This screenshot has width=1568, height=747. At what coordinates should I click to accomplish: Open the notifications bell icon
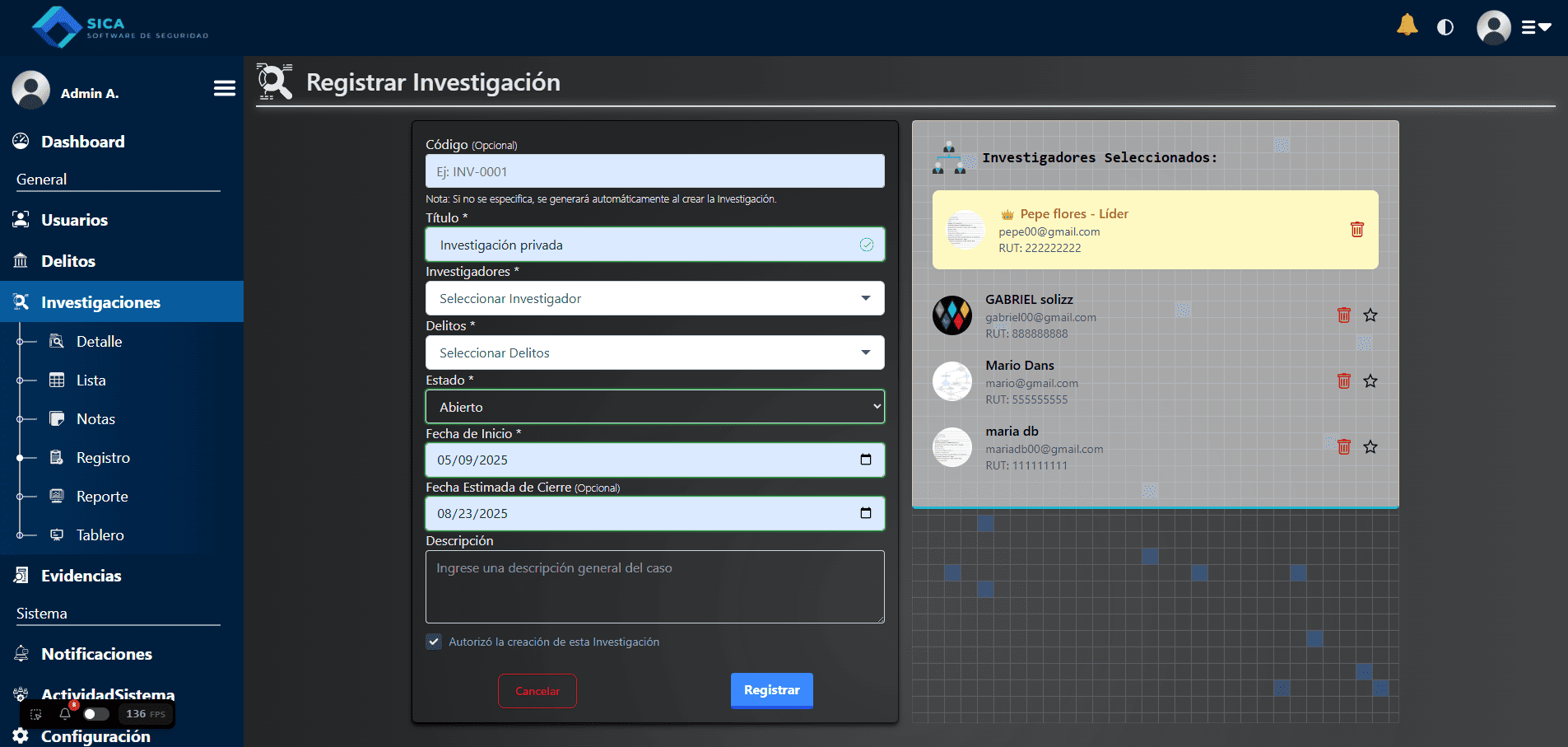(x=1407, y=26)
